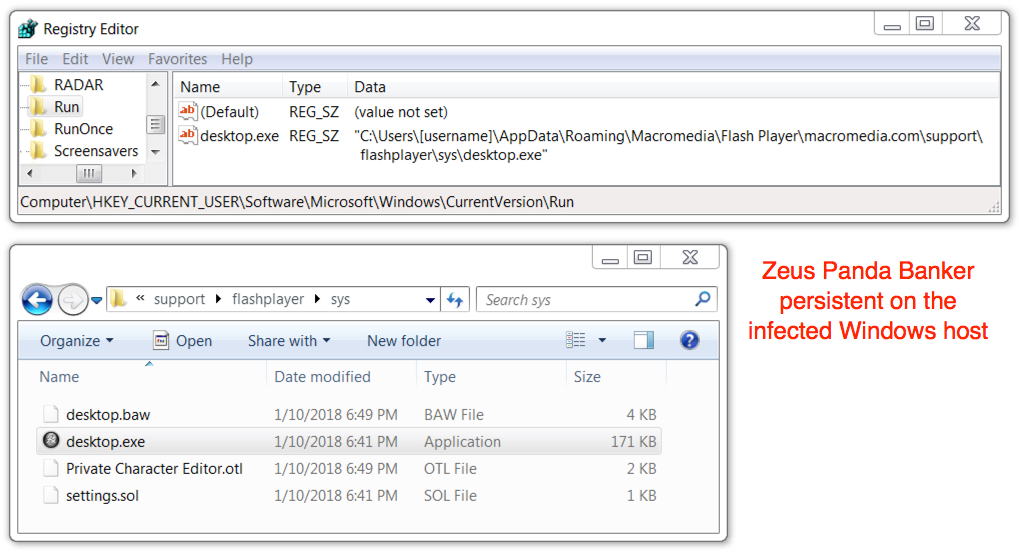Expand the arrow after support breadcrumb
Screen dimensions: 1019x552
(x=218, y=299)
